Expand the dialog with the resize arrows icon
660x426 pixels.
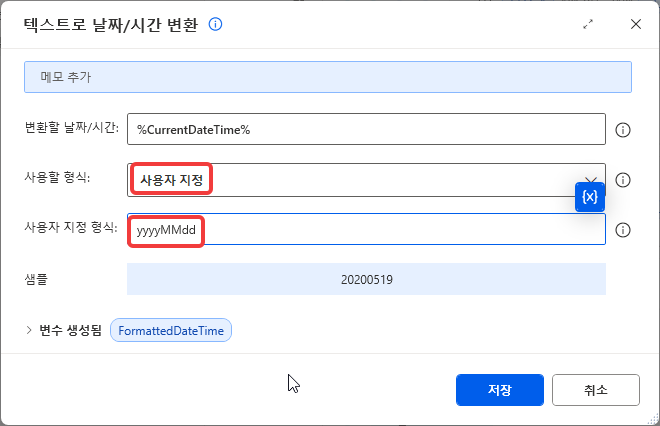click(588, 24)
